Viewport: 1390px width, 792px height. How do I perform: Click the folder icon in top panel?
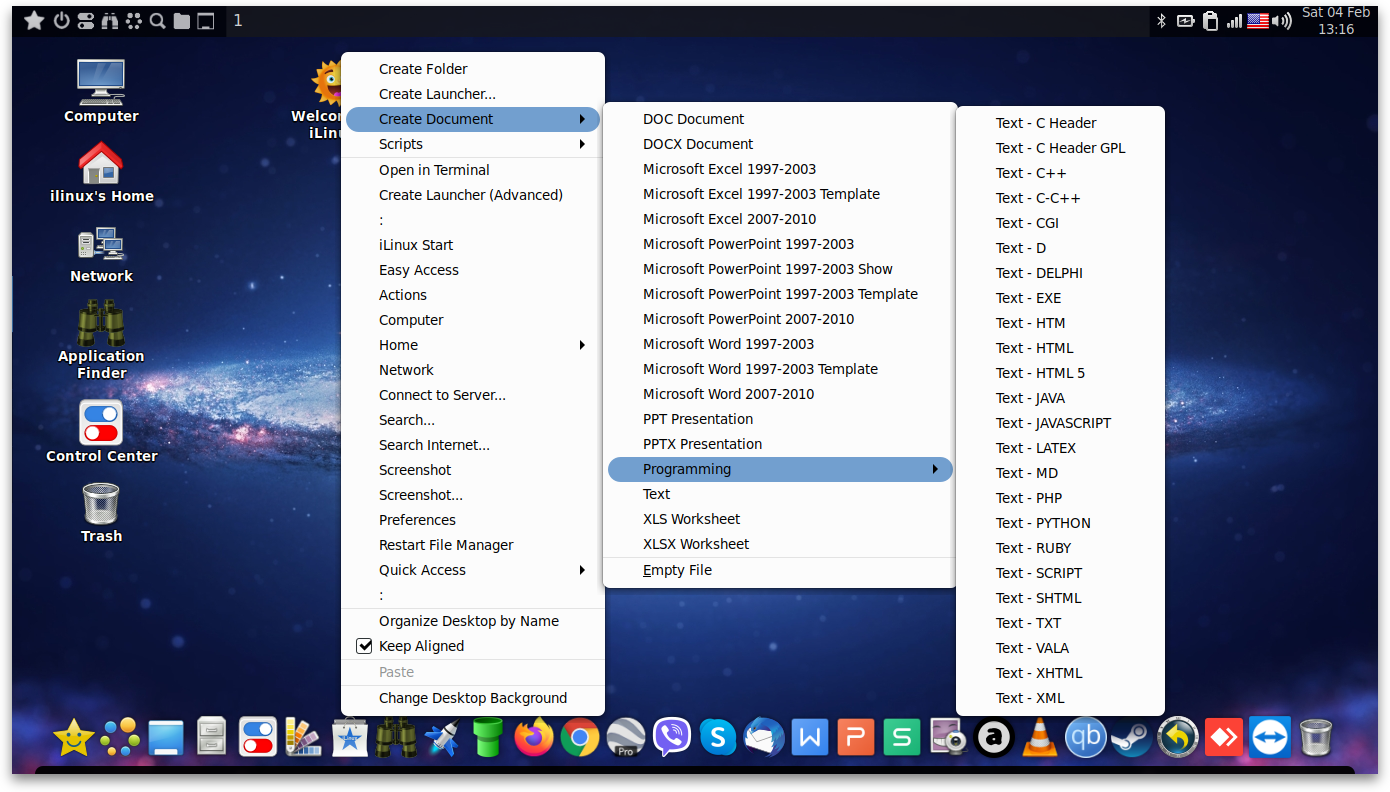tap(181, 21)
